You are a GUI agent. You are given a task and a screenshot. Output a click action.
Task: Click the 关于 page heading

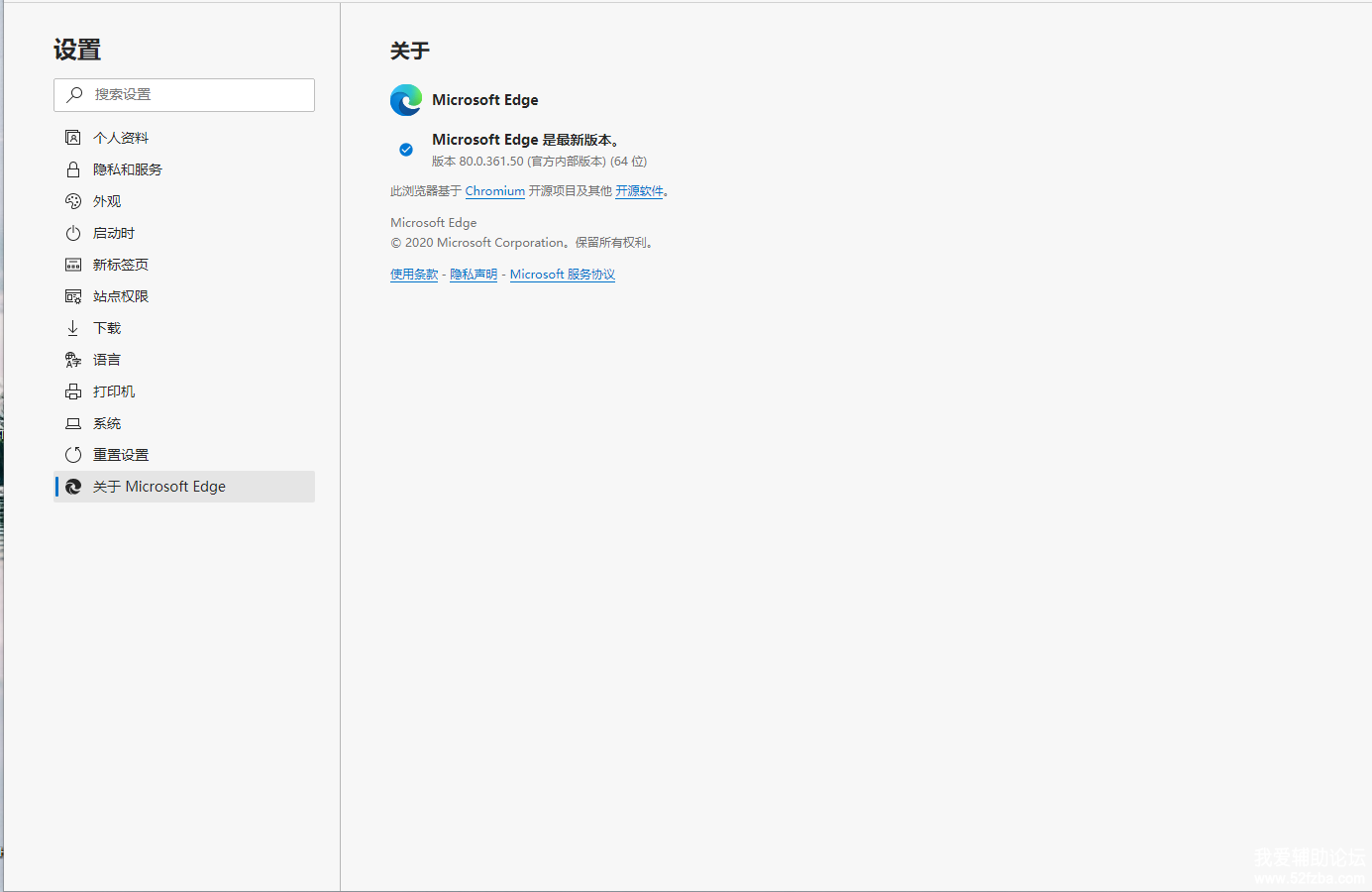[410, 51]
